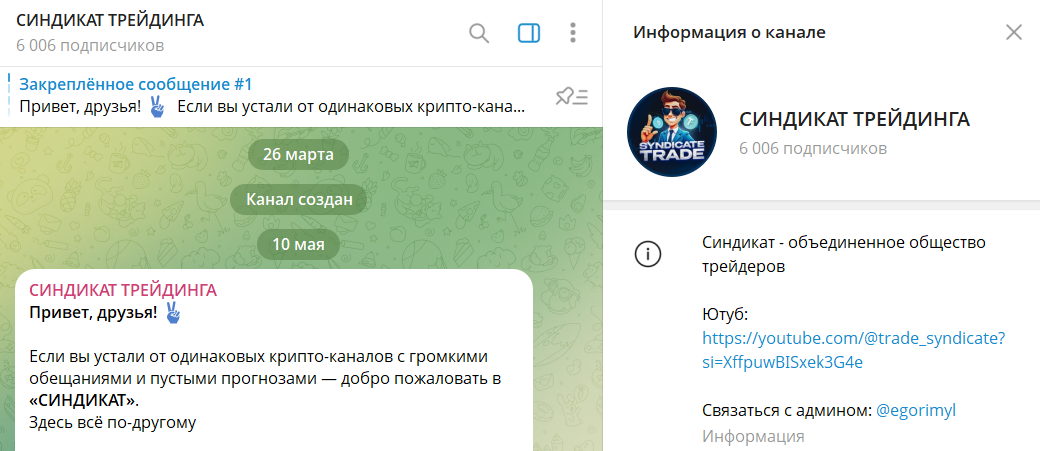This screenshot has height=451, width=1040.
Task: Click the Связаться с админом label
Action: 787,411
